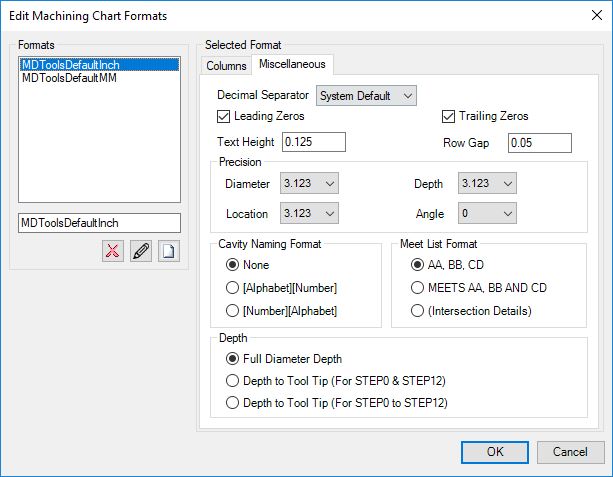
Task: Select the Miscellaneous tab
Action: [292, 64]
